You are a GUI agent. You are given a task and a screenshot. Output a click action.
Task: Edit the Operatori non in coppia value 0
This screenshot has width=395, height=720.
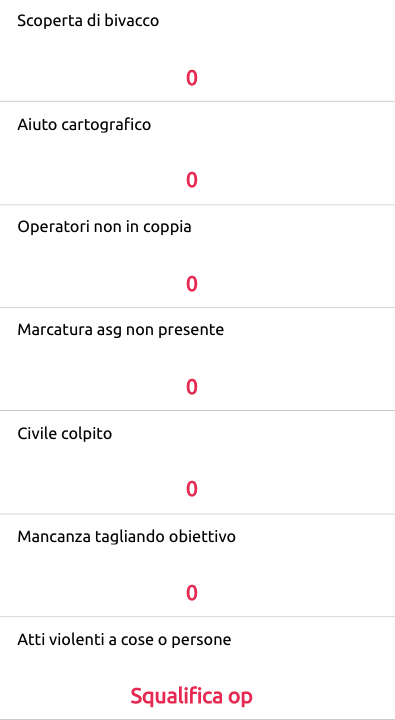192,284
